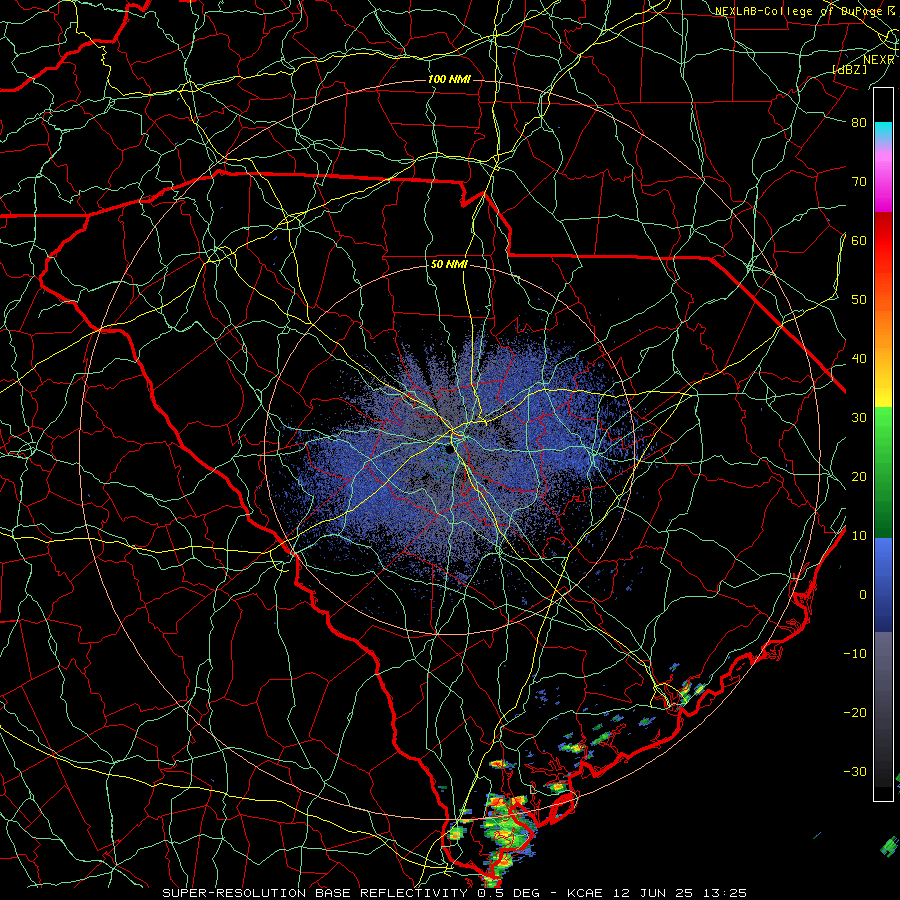This screenshot has width=900, height=900.
Task: Click the -10 dBZ scale value
Action: 855,654
